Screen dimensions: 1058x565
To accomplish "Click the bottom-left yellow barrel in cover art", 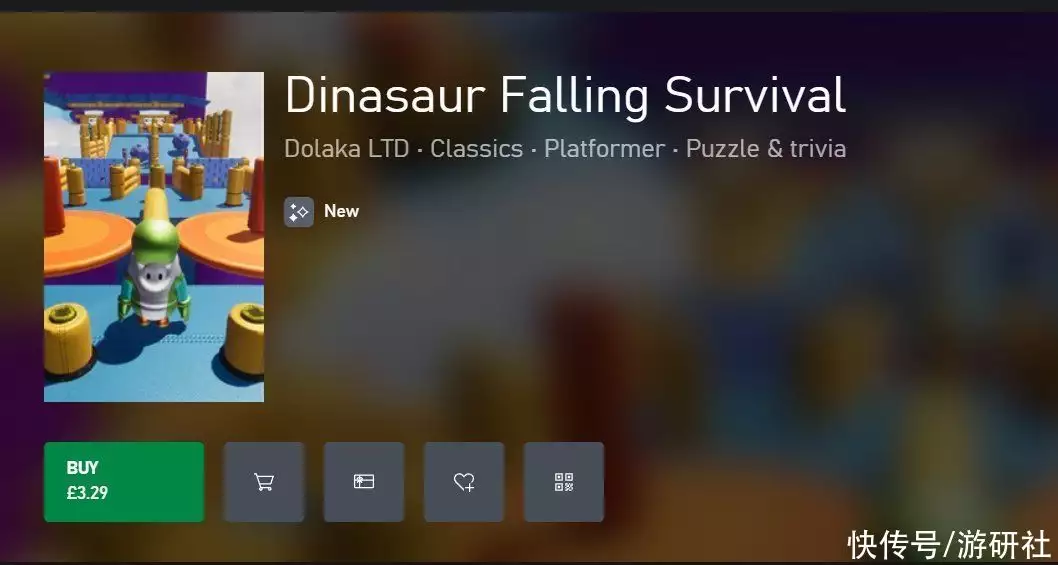I will pyautogui.click(x=68, y=341).
